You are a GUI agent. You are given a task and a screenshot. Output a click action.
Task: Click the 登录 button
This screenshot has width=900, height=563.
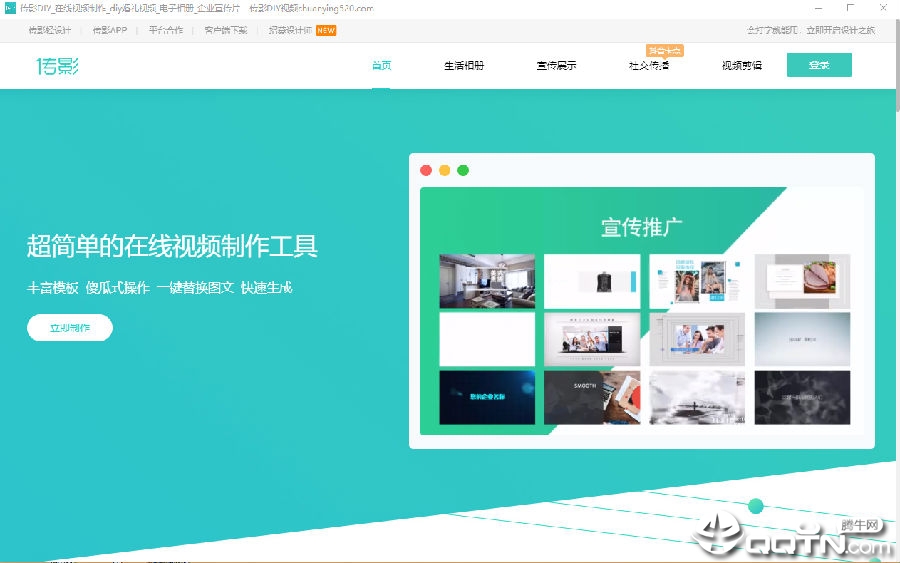819,65
